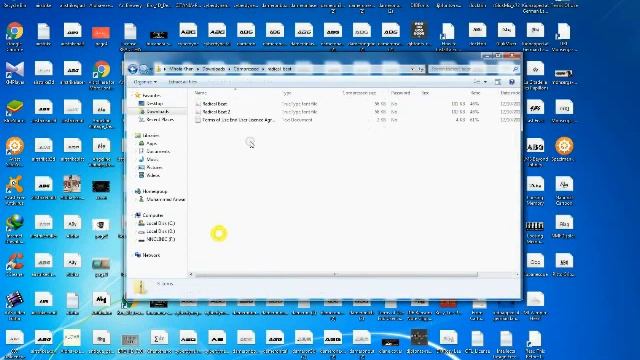The width and height of the screenshot is (640, 360).
Task: Toggle the preview pane icon in Explorer toolbar
Action: pyautogui.click(x=498, y=82)
